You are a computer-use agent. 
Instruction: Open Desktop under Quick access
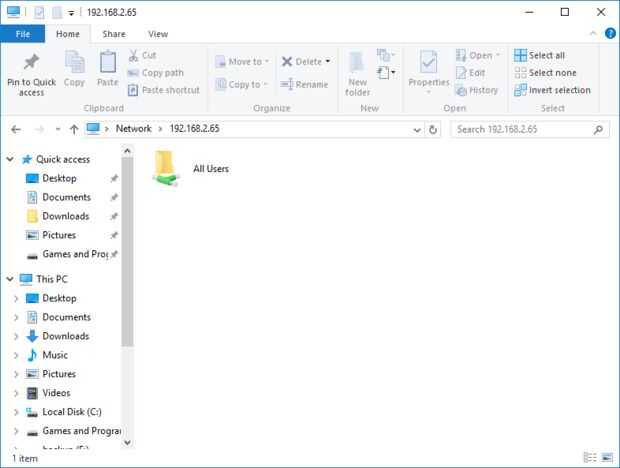(x=59, y=178)
